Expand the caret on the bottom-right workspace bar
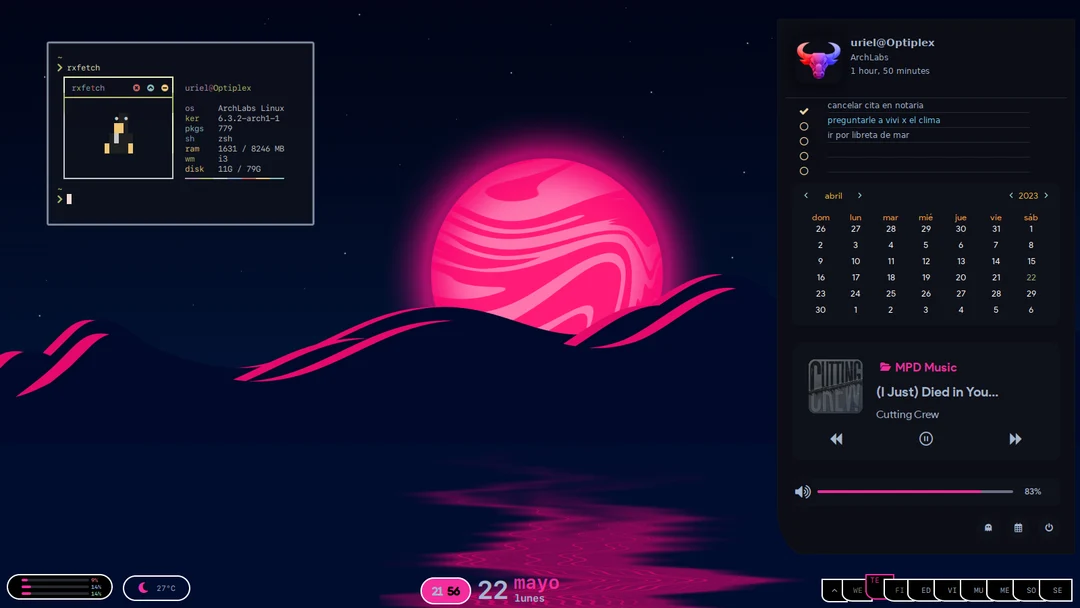This screenshot has width=1080, height=608. (x=834, y=590)
